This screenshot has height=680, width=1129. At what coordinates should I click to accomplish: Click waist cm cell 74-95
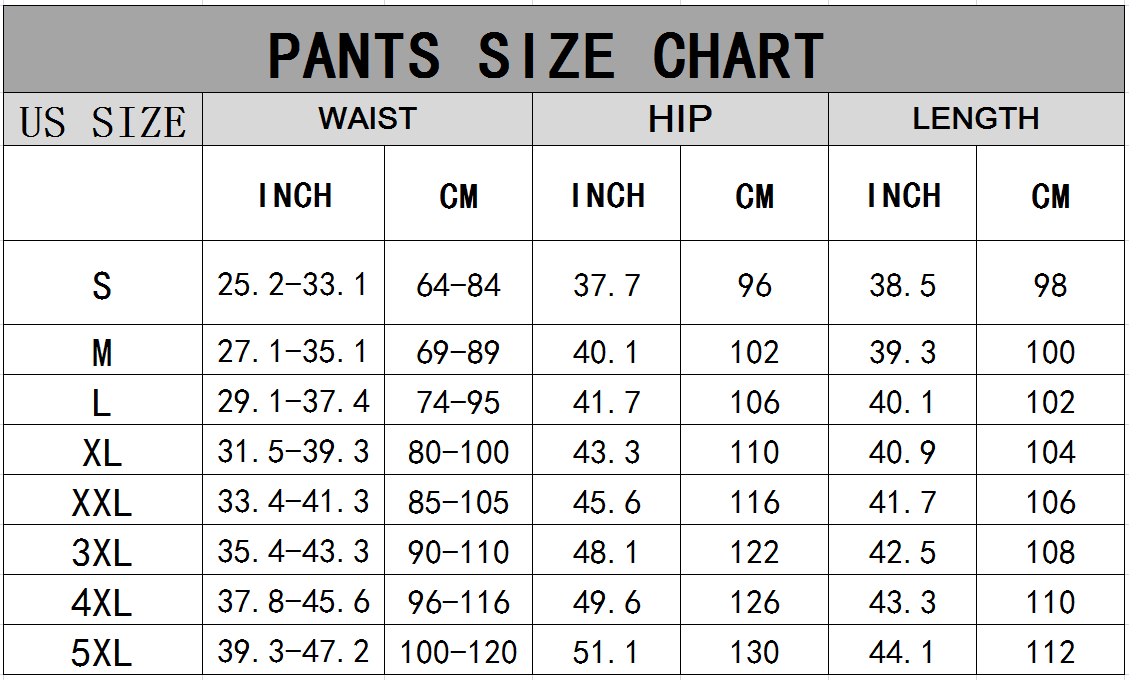tap(458, 402)
